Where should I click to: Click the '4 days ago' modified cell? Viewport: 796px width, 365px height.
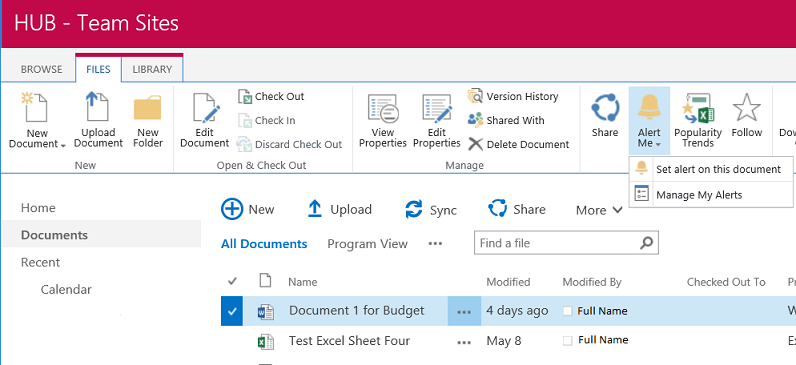(x=517, y=310)
